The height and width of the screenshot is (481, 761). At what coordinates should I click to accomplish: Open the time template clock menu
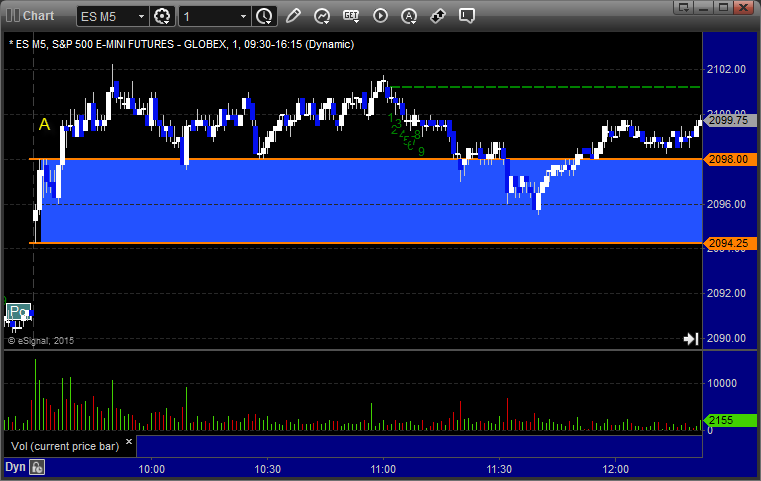coord(265,17)
